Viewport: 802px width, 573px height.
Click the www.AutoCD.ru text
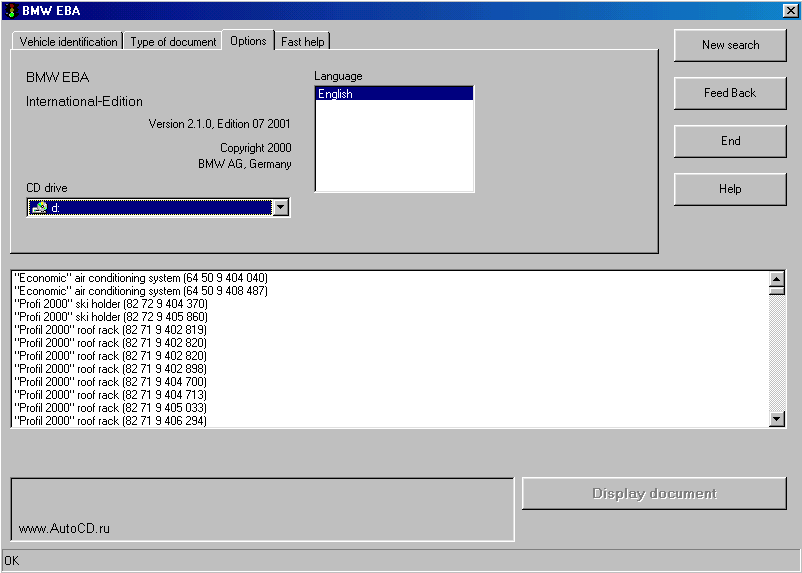[64, 528]
